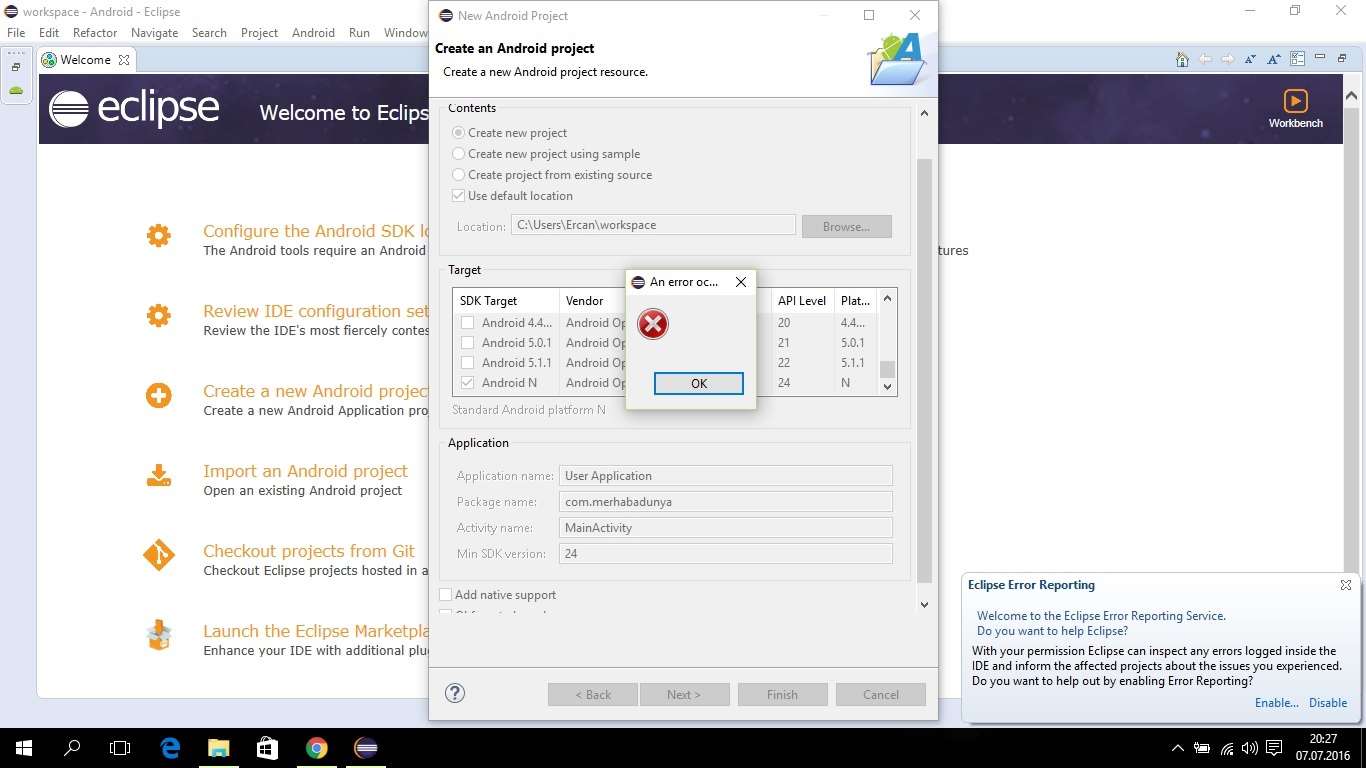Open the Action Center notification icon
1366x768 pixels.
coord(1274,748)
